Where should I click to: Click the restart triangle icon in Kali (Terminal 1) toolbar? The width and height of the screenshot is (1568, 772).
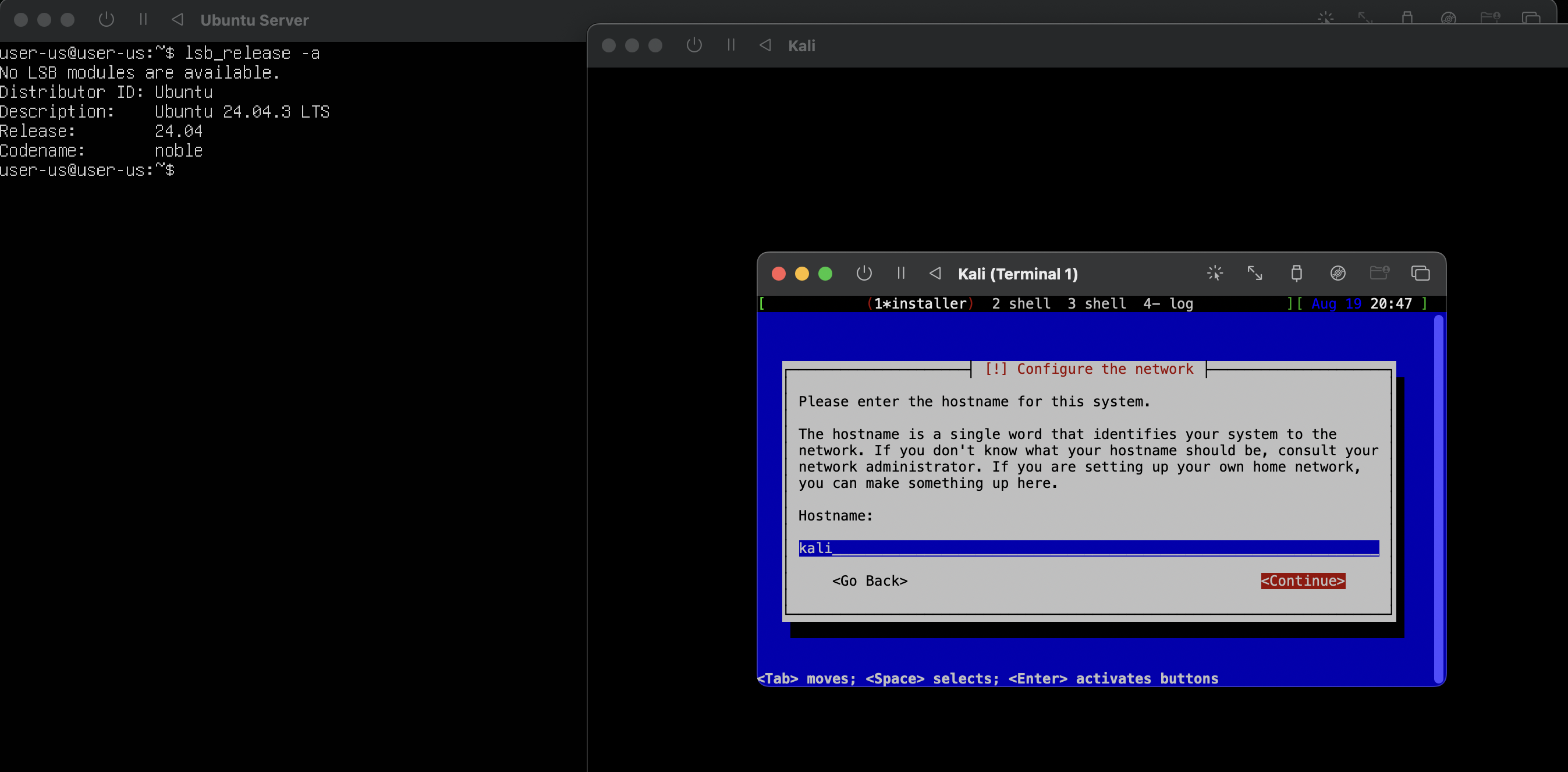[x=935, y=274]
